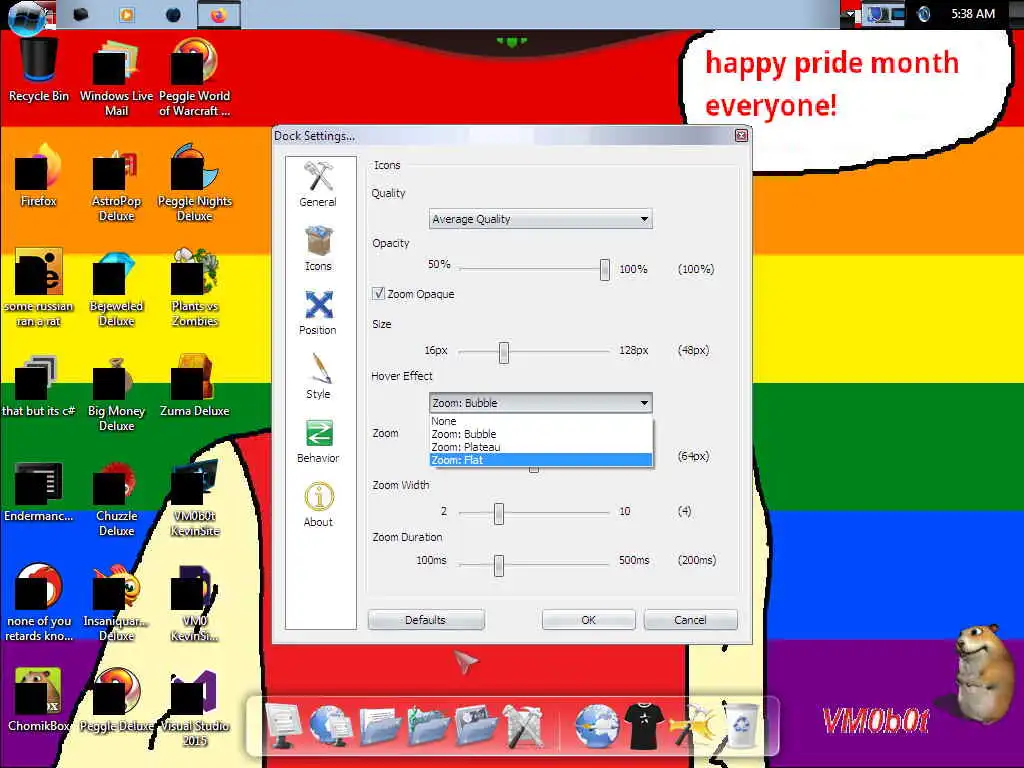Select Zoom: Bubble in the dropdown list
Screen dimensions: 1024x768
540,434
